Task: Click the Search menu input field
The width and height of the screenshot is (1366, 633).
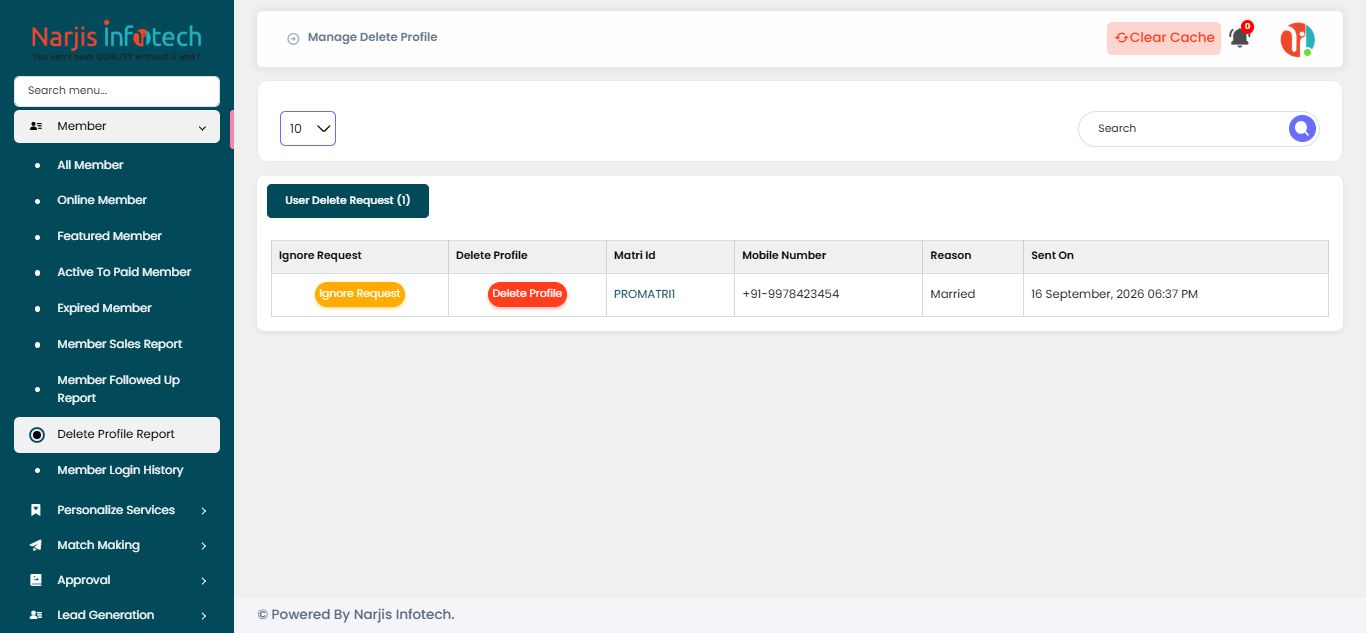Action: pos(117,91)
